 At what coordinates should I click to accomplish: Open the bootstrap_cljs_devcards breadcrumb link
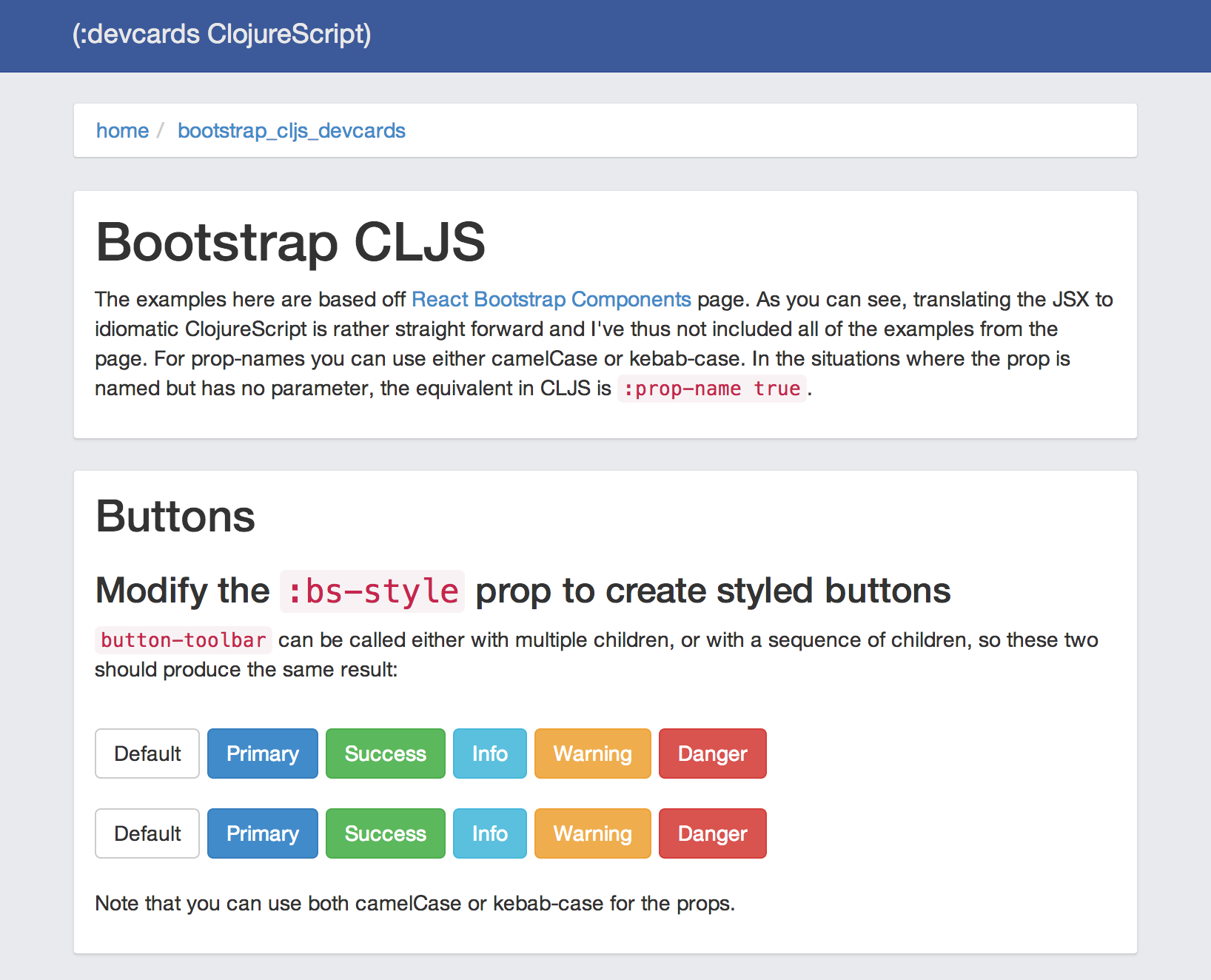[292, 130]
